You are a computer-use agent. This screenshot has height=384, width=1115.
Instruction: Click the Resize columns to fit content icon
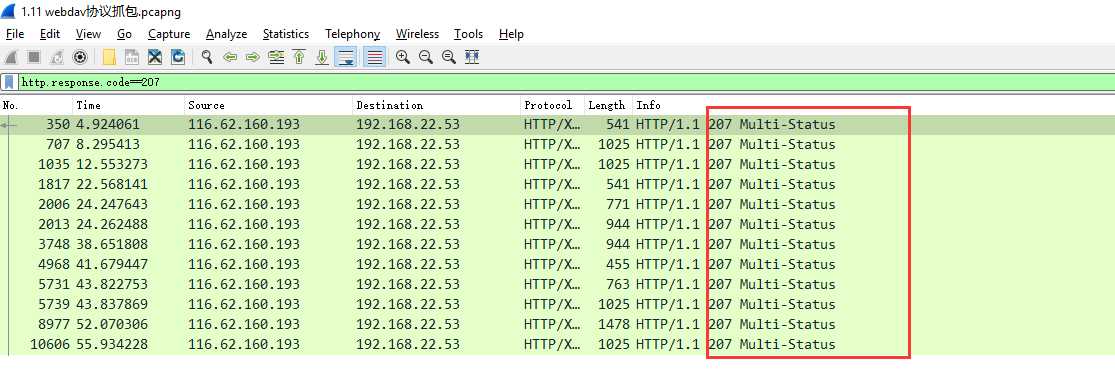coord(471,57)
